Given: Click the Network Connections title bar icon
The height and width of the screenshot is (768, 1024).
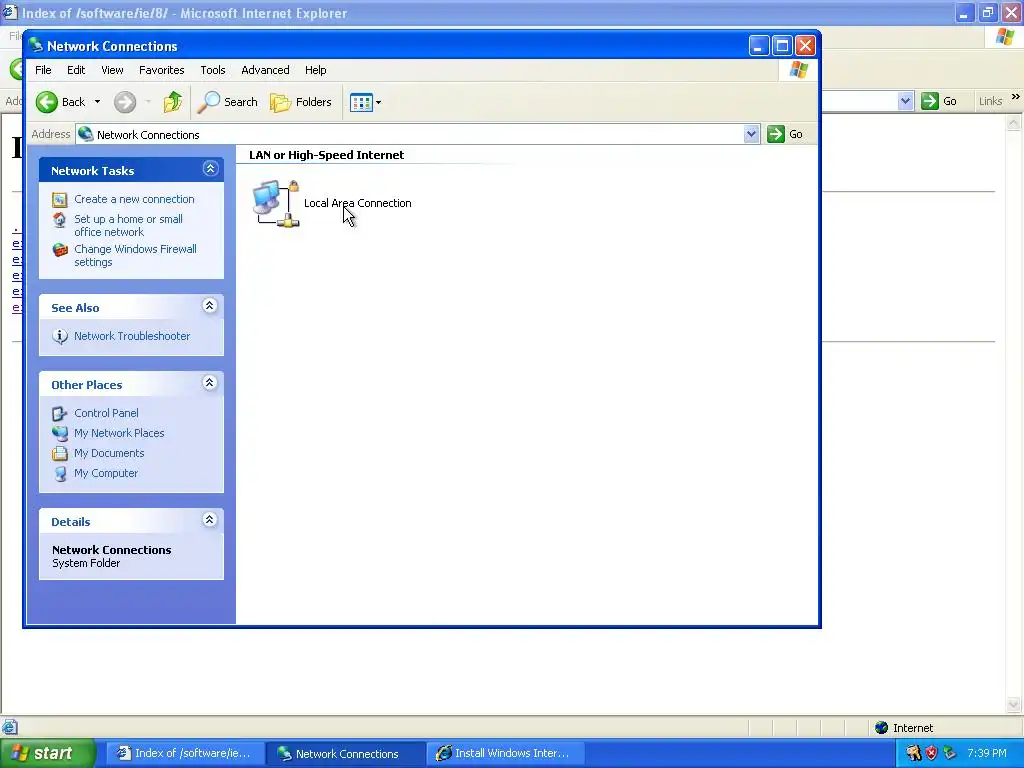Looking at the screenshot, I should pos(36,45).
